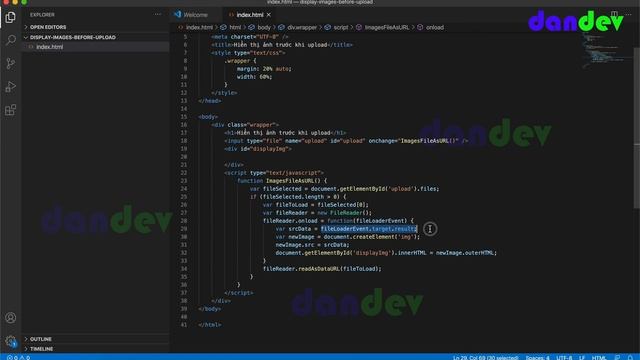The width and height of the screenshot is (640, 360).
Task: Click the 'margin: 20% auto;' CSS line
Action: tap(264, 69)
